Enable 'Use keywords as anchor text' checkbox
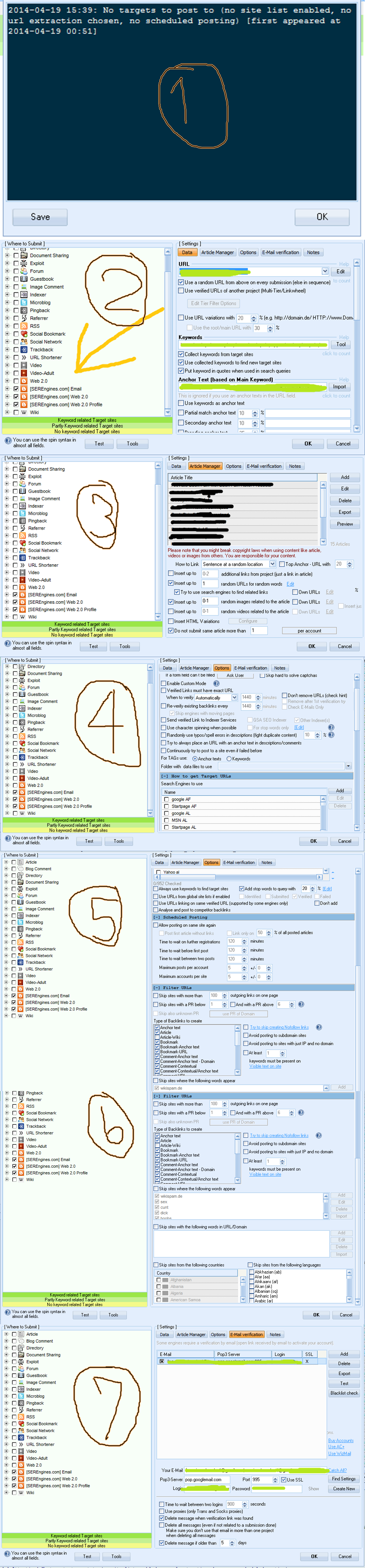This screenshot has width=365, height=1568. pos(181,403)
